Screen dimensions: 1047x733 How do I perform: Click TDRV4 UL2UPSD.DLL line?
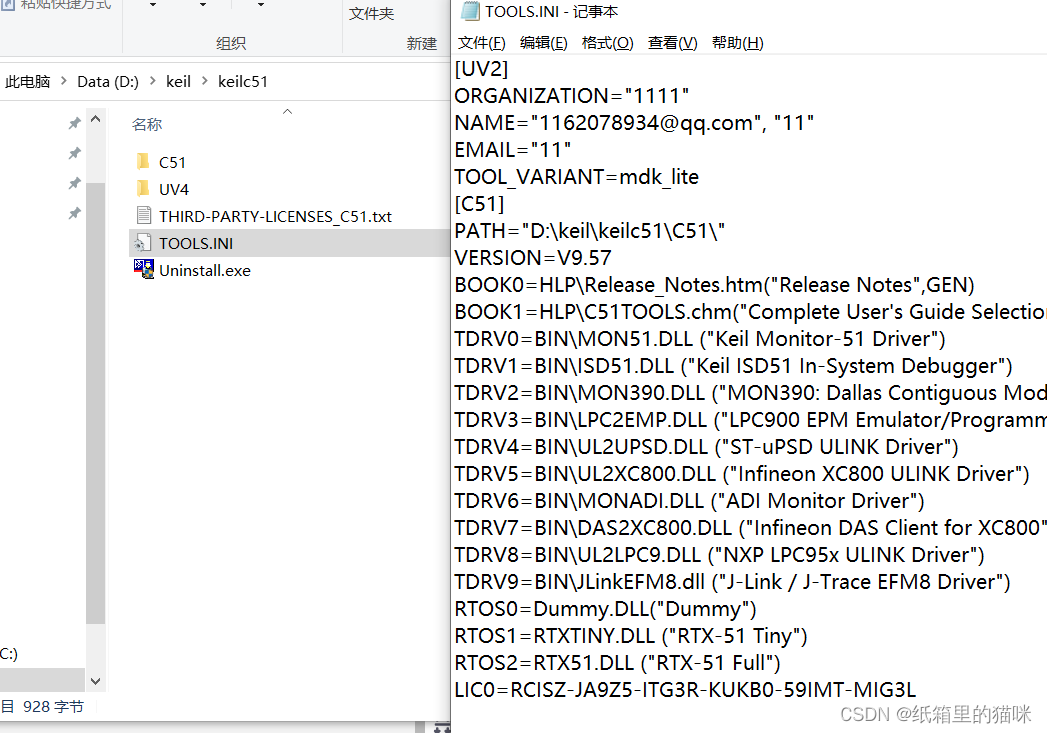point(706,447)
